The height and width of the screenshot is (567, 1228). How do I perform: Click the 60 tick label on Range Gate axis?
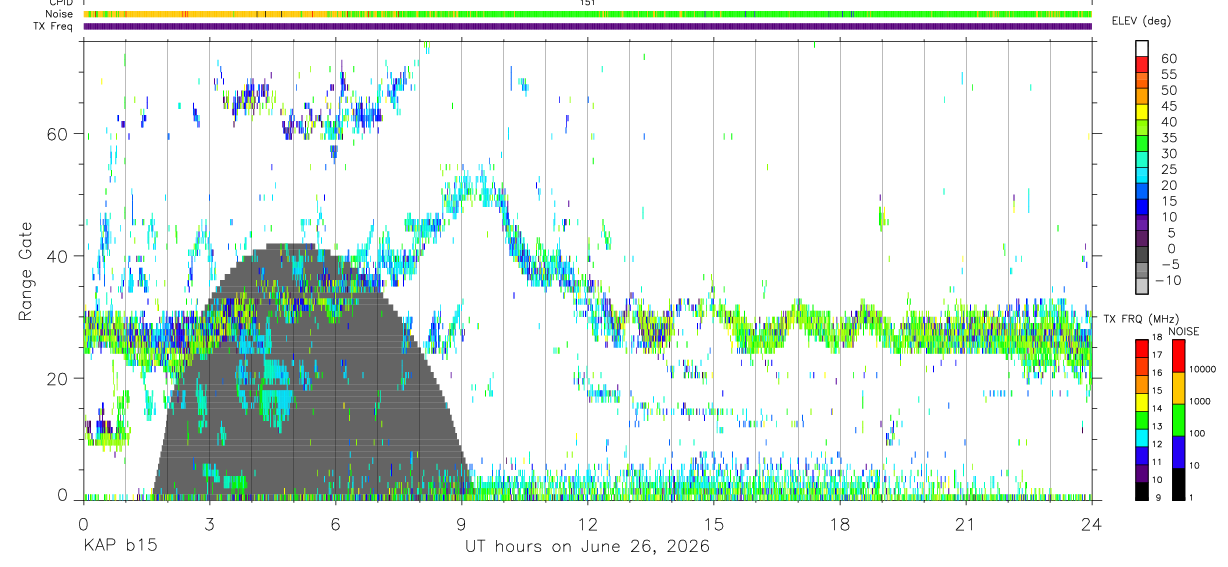point(64,133)
